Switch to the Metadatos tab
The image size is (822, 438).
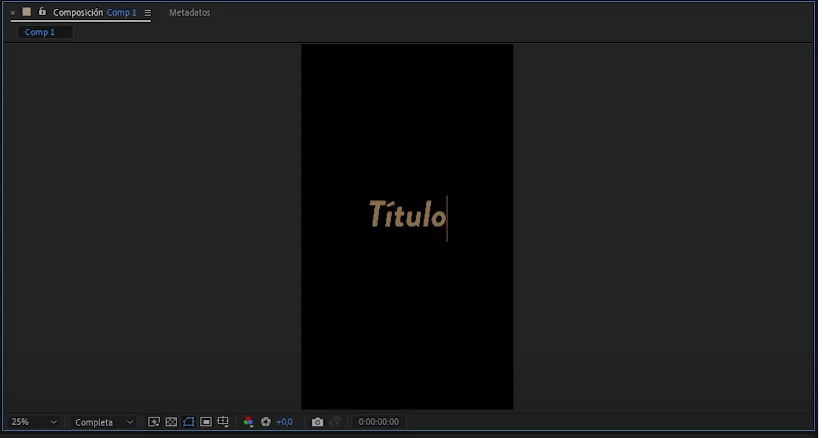(190, 13)
